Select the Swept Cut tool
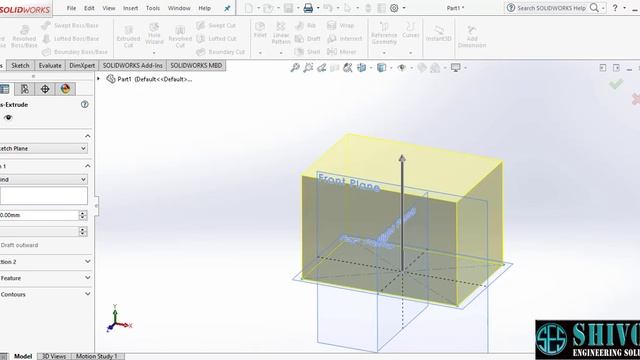 (216, 25)
